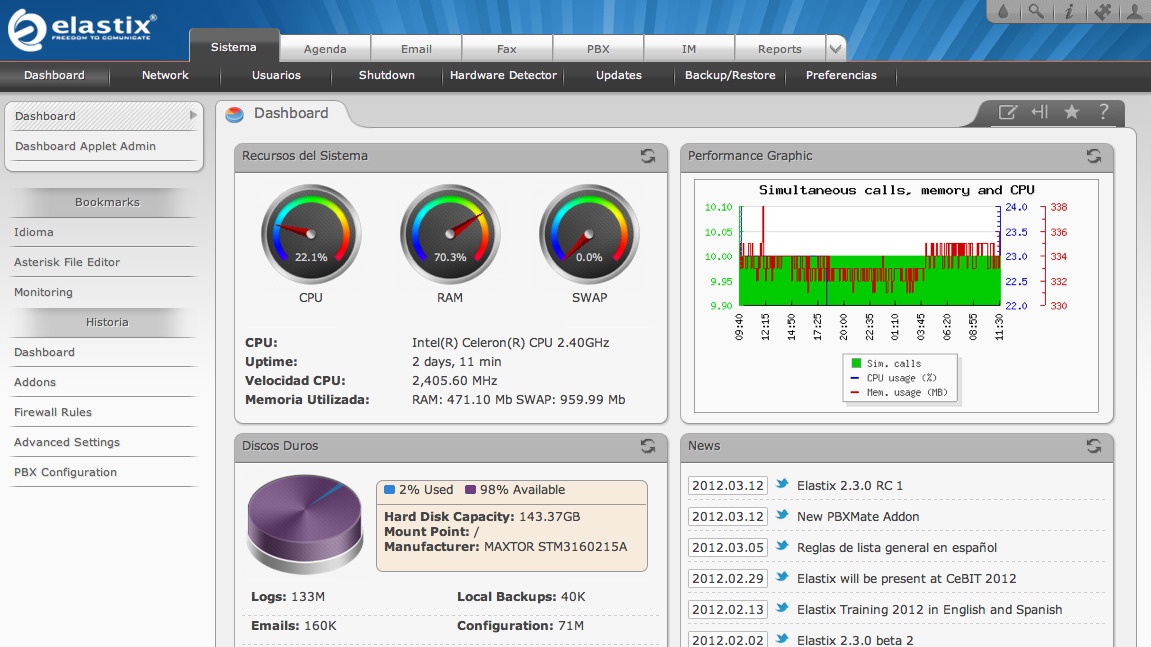Open the sticky note edit icon

click(1007, 112)
